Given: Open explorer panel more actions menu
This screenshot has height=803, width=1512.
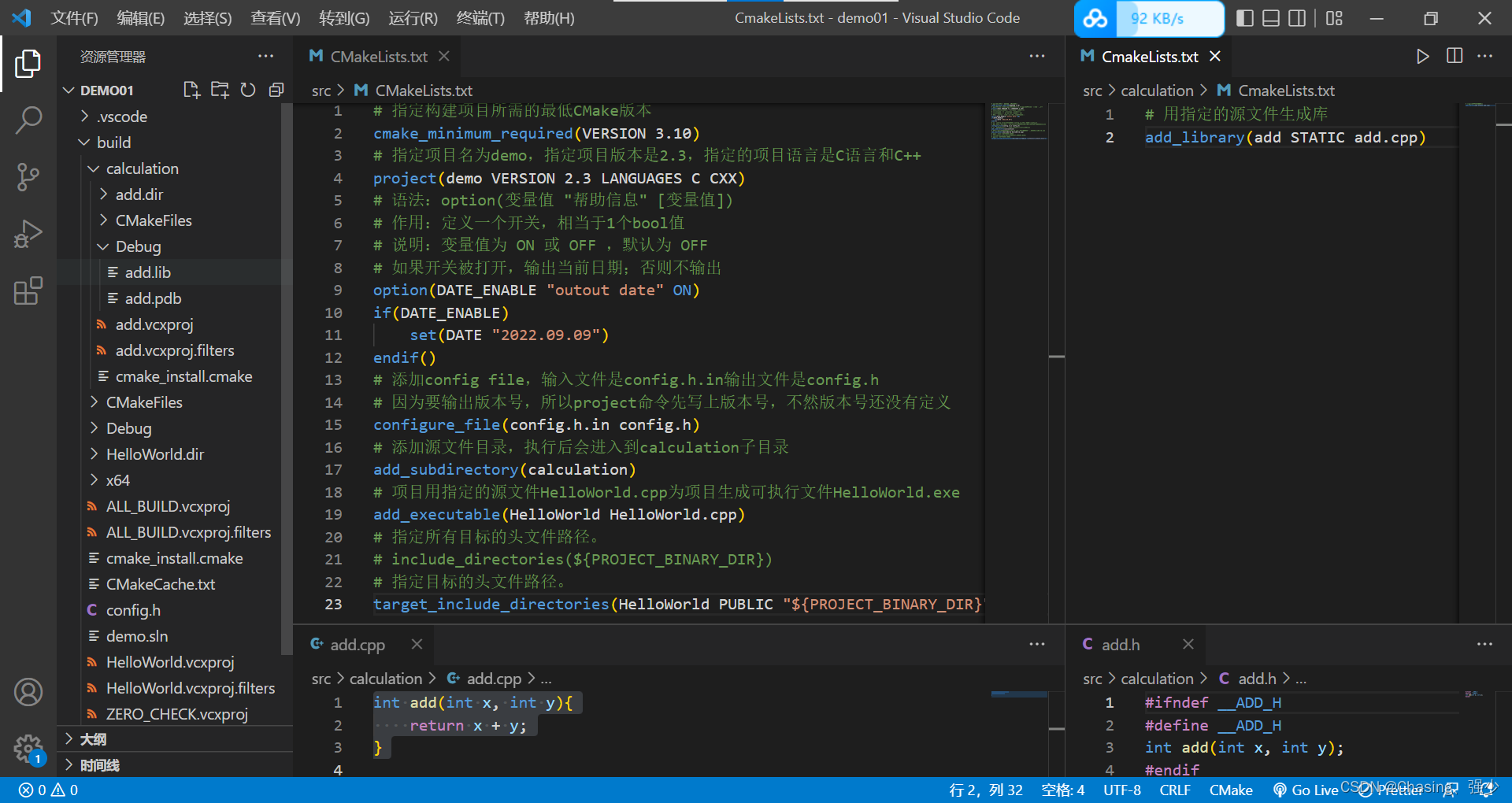Looking at the screenshot, I should click(265, 56).
